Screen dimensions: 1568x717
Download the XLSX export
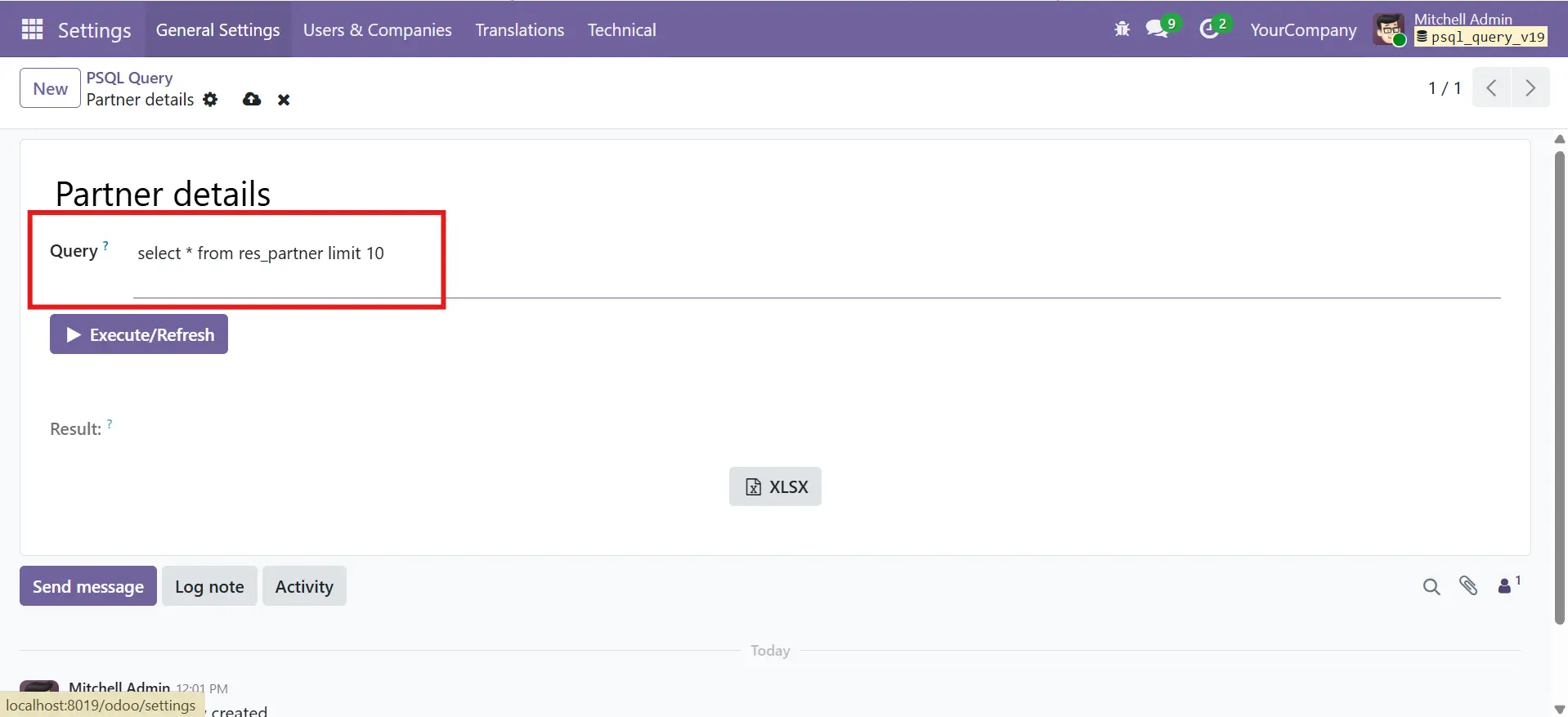(775, 486)
